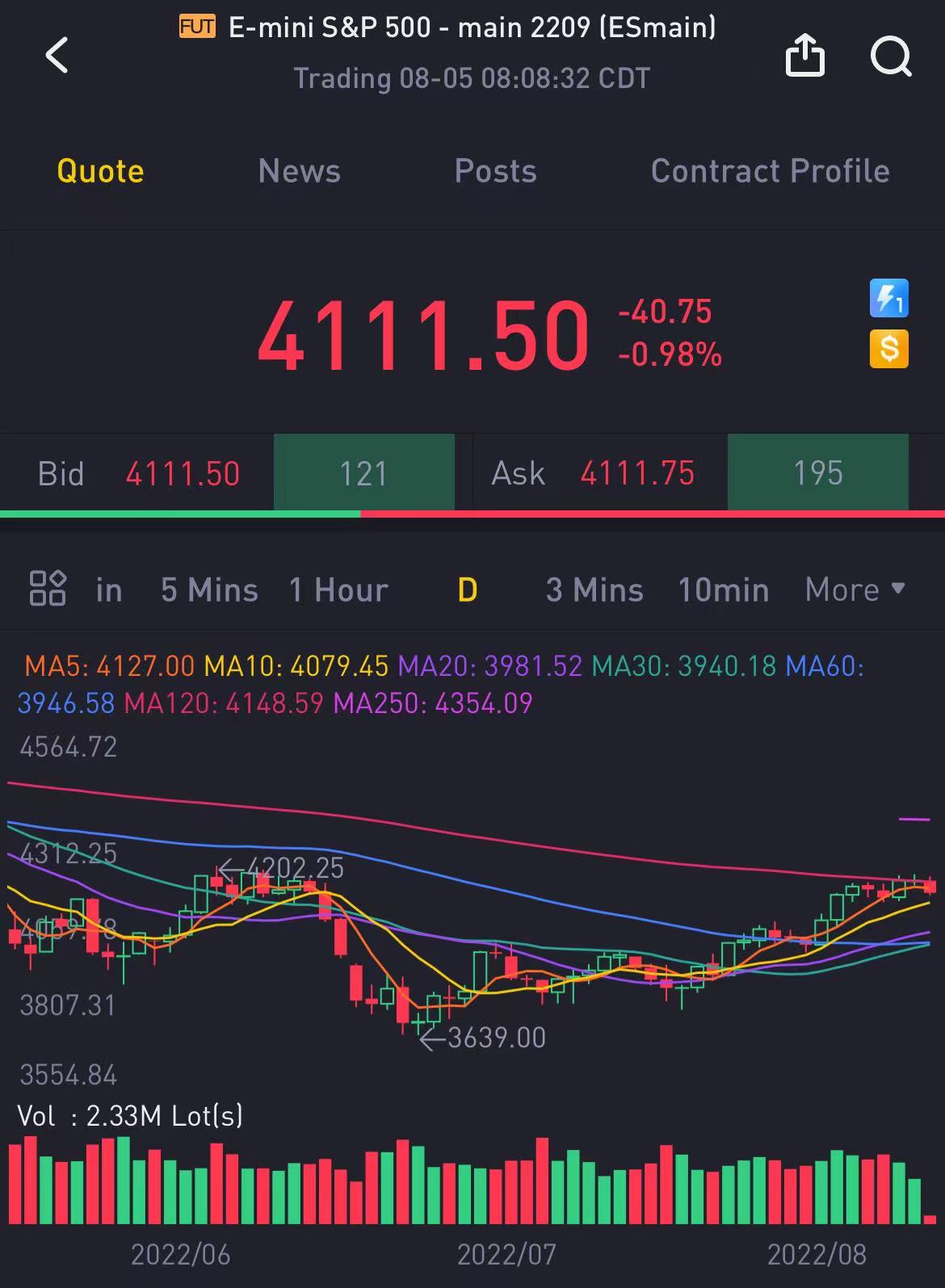Tap the MA5: 4127.00 indicator label

(110, 666)
